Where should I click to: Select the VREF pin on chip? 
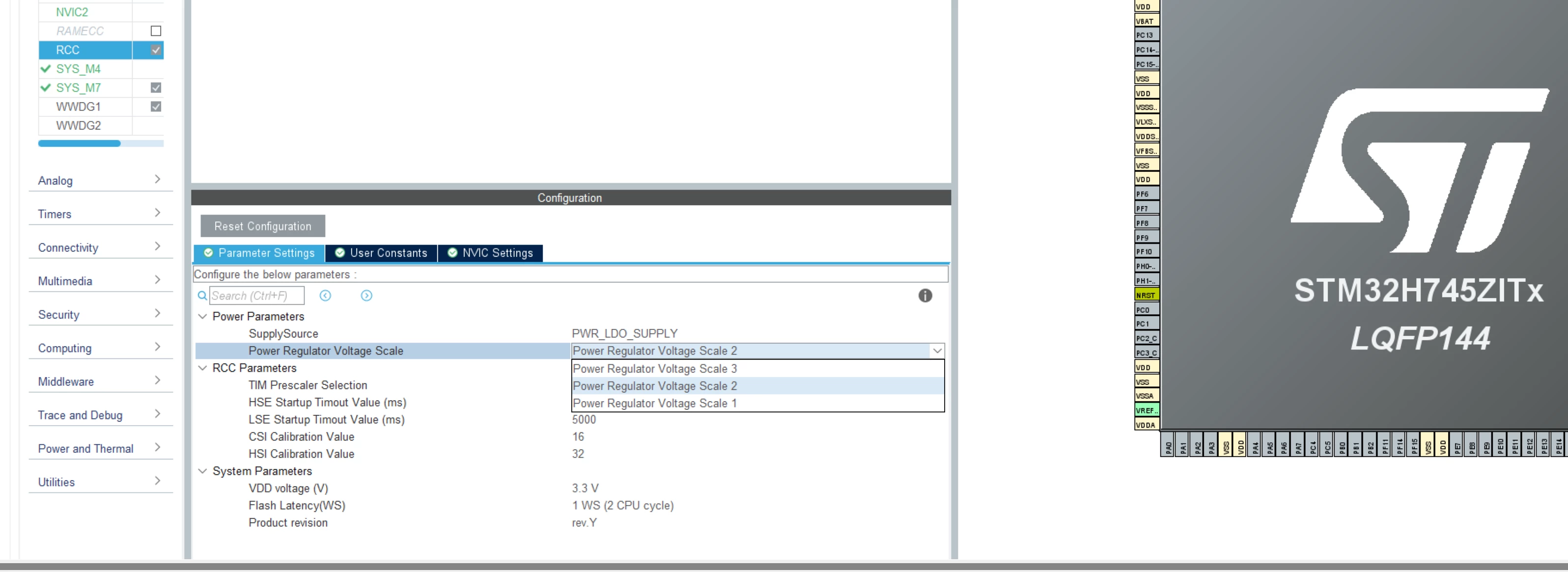tap(1146, 410)
